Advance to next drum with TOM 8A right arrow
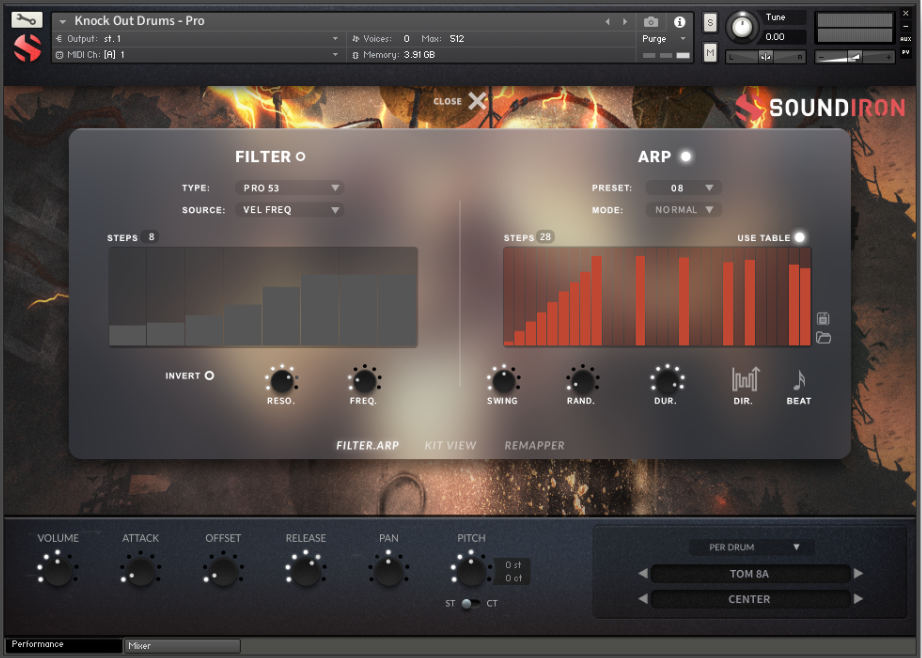The height and width of the screenshot is (658, 922). point(858,572)
